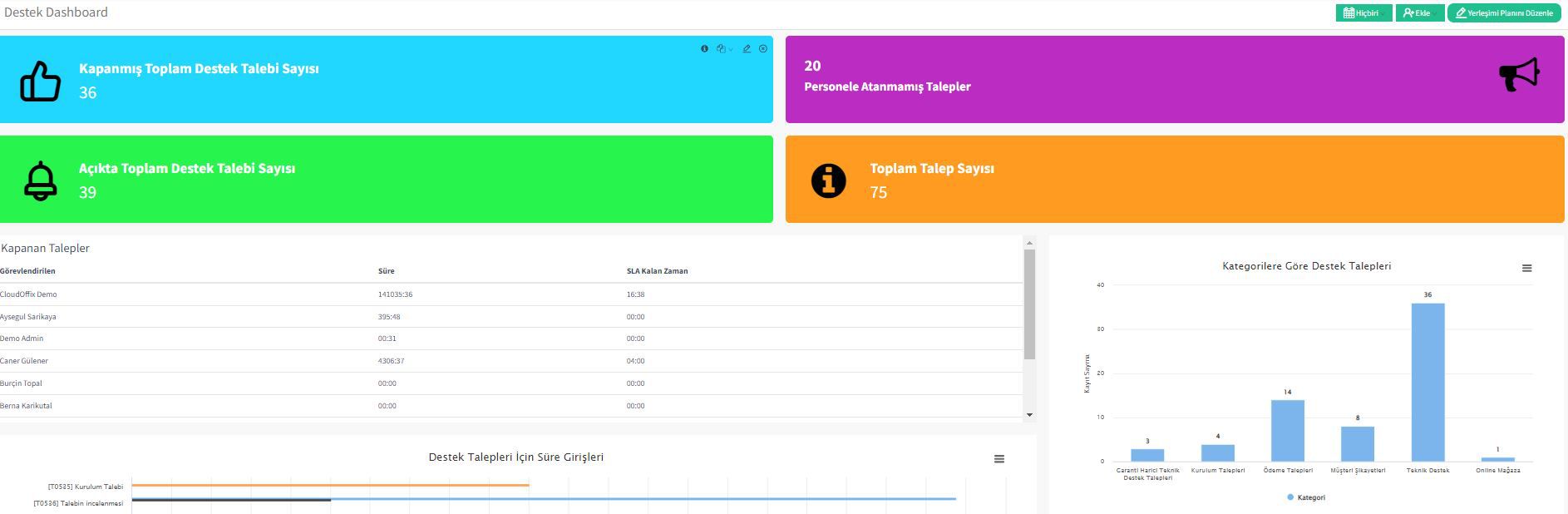Click the thumbs-up icon on the blue card

[x=40, y=81]
